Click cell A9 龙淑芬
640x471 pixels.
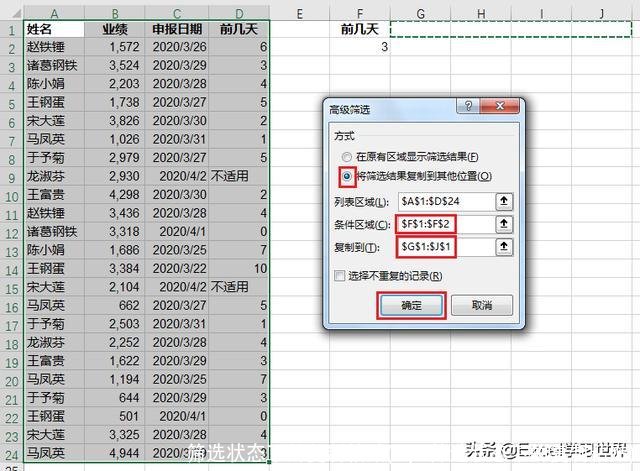[x=54, y=176]
